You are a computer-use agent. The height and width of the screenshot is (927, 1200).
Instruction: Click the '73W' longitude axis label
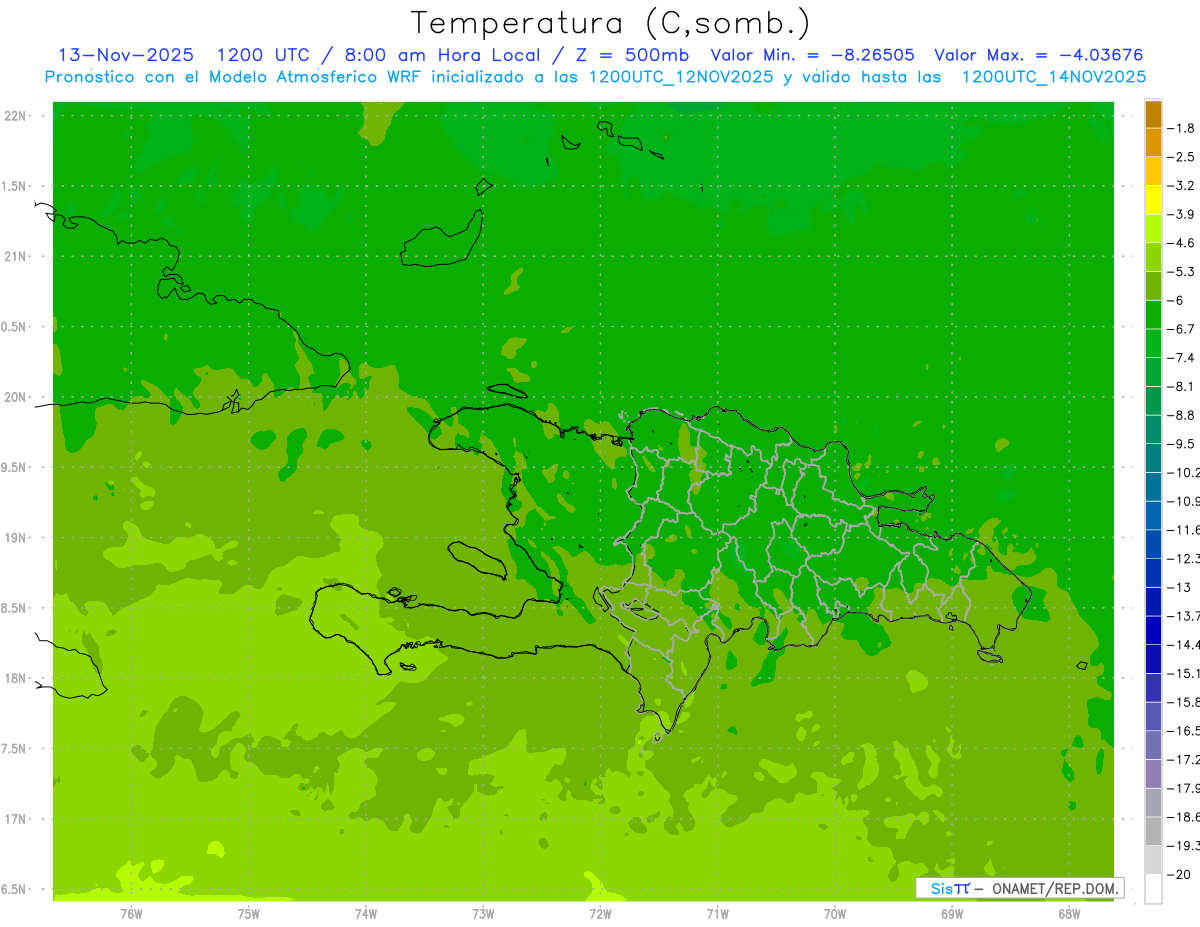coord(483,914)
